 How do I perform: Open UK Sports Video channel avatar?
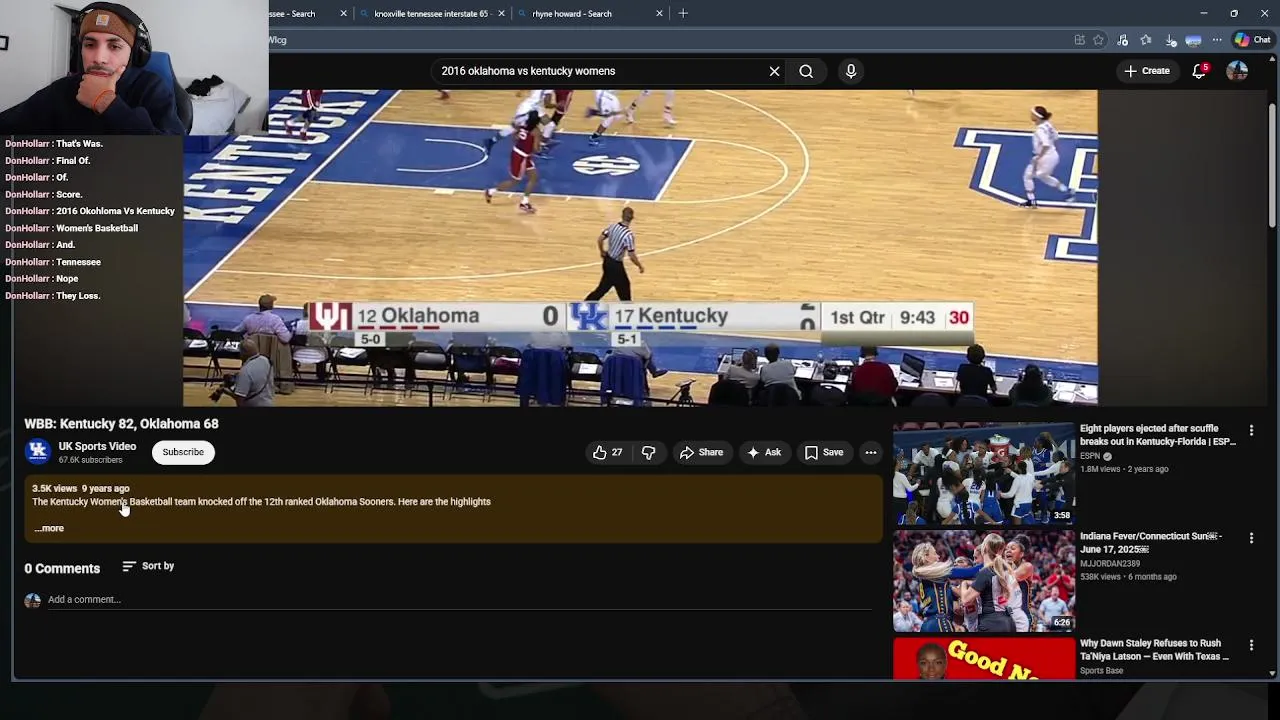38,452
